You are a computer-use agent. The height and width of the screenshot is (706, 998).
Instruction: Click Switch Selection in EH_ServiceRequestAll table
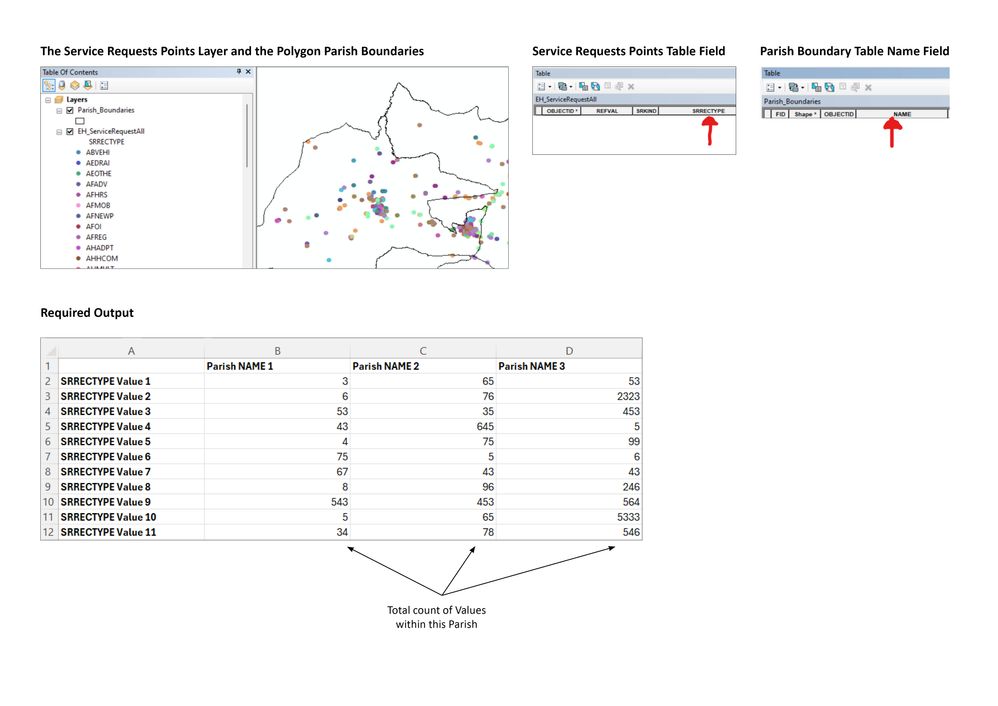pyautogui.click(x=595, y=87)
